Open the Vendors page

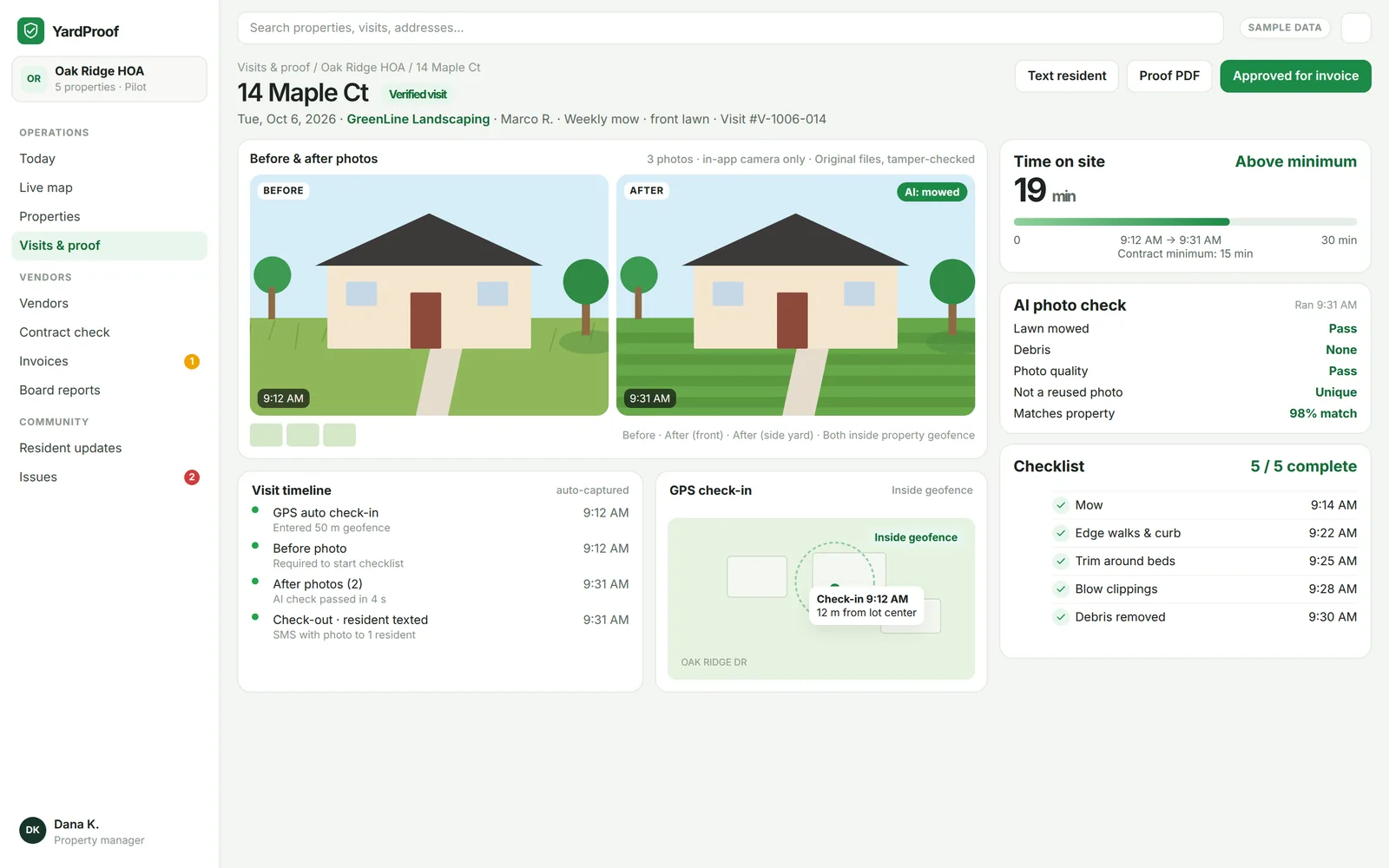[x=109, y=303]
